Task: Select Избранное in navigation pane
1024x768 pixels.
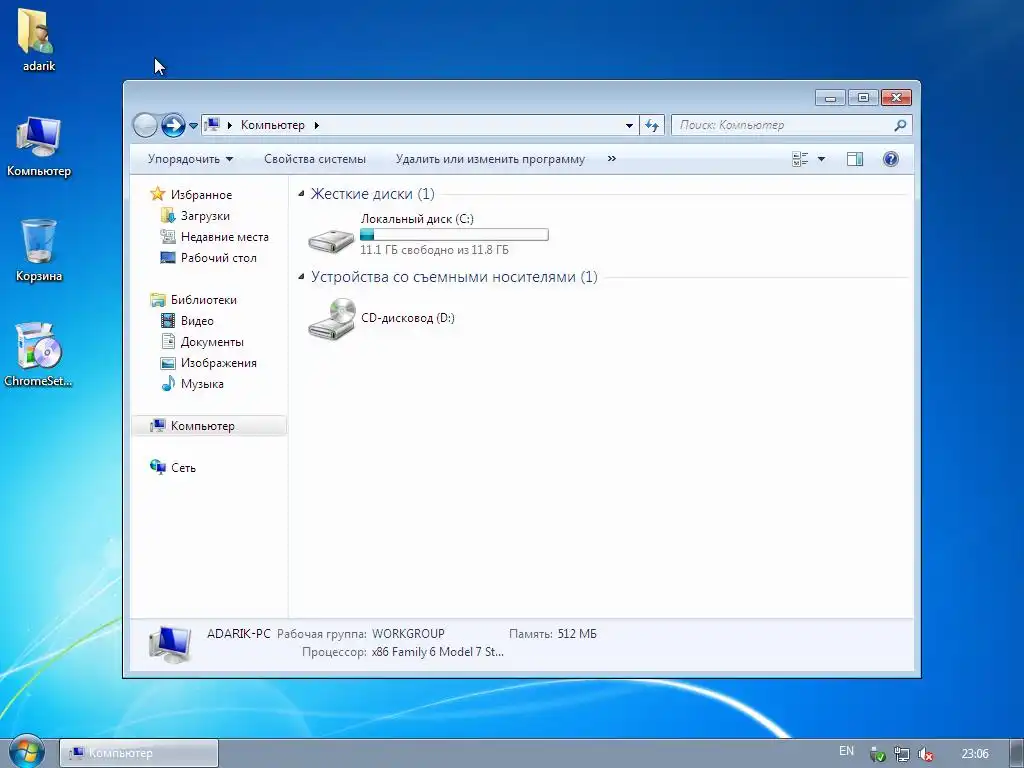Action: [x=201, y=195]
